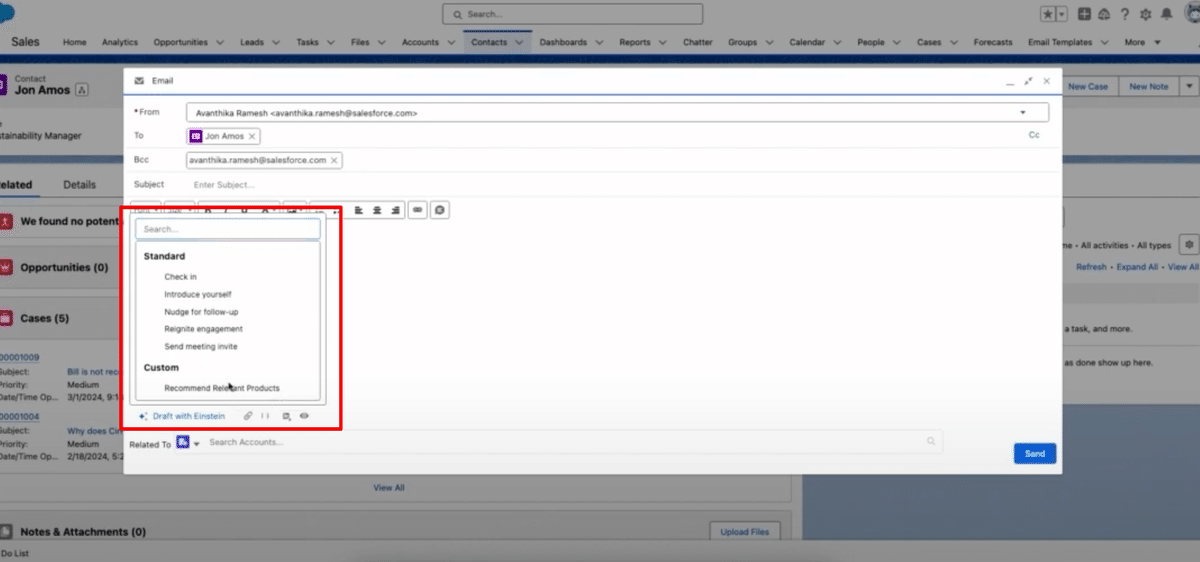Viewport: 1200px width, 562px height.
Task: Open the activity filter gear icon
Action: pyautogui.click(x=1188, y=244)
